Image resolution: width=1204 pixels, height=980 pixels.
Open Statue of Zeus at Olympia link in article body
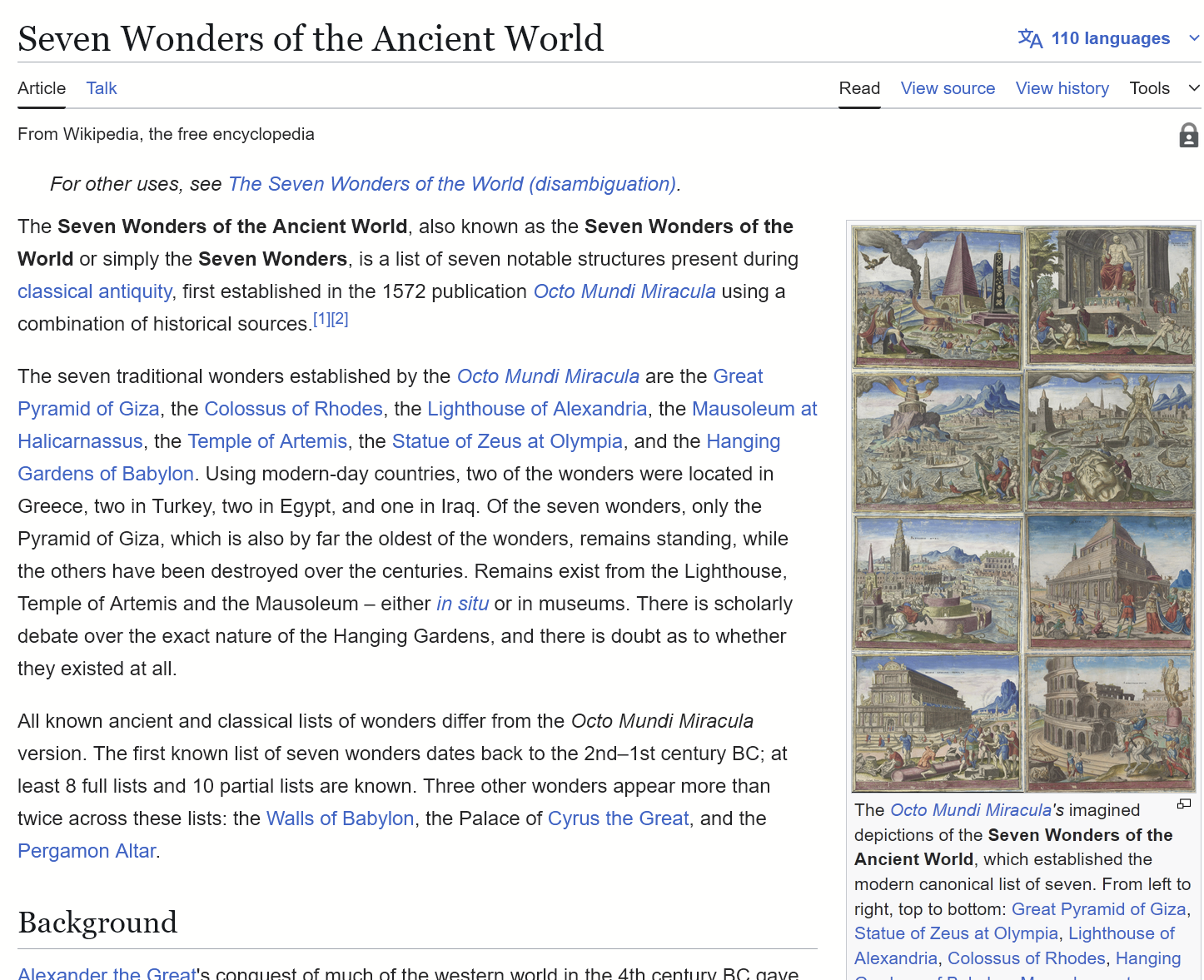pos(507,441)
